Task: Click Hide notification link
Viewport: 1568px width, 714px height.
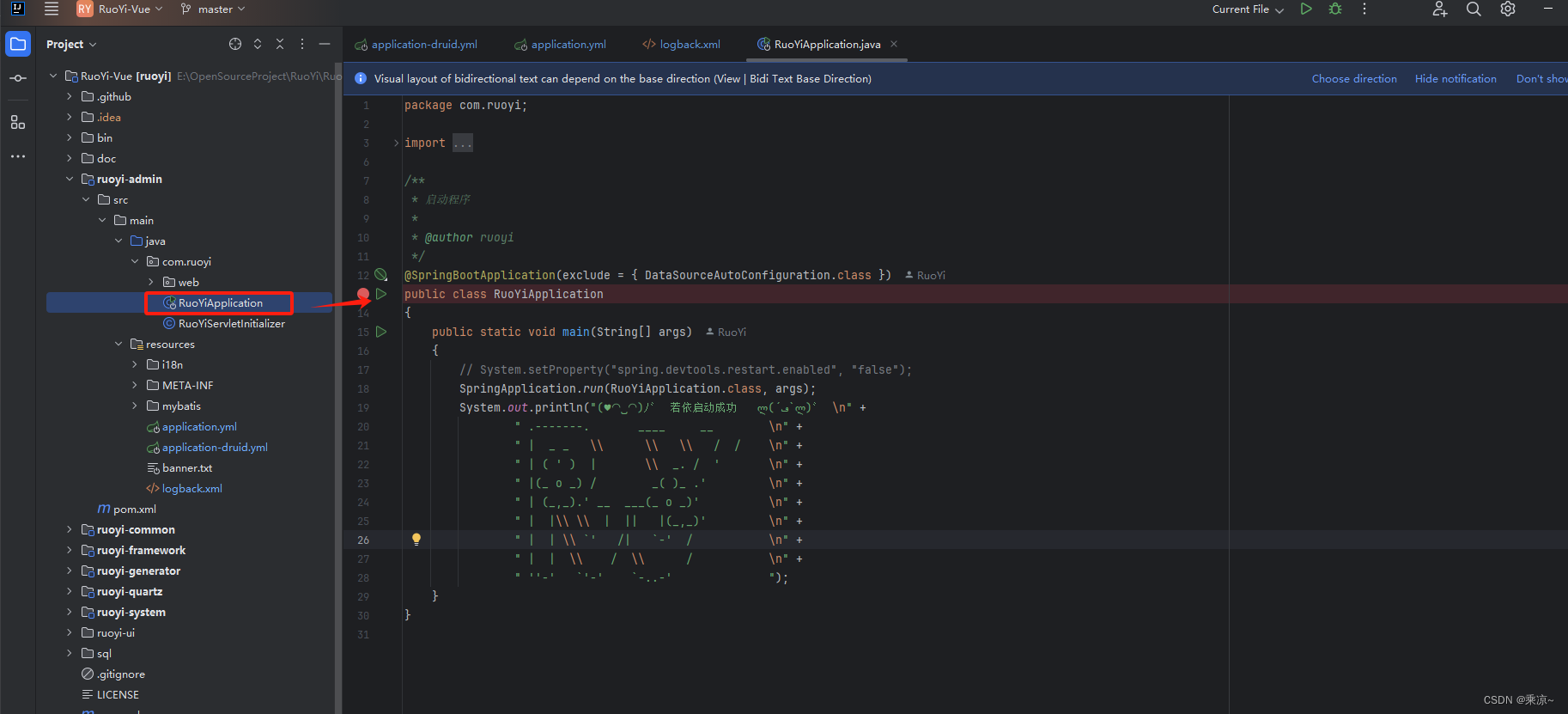Action: click(1456, 78)
